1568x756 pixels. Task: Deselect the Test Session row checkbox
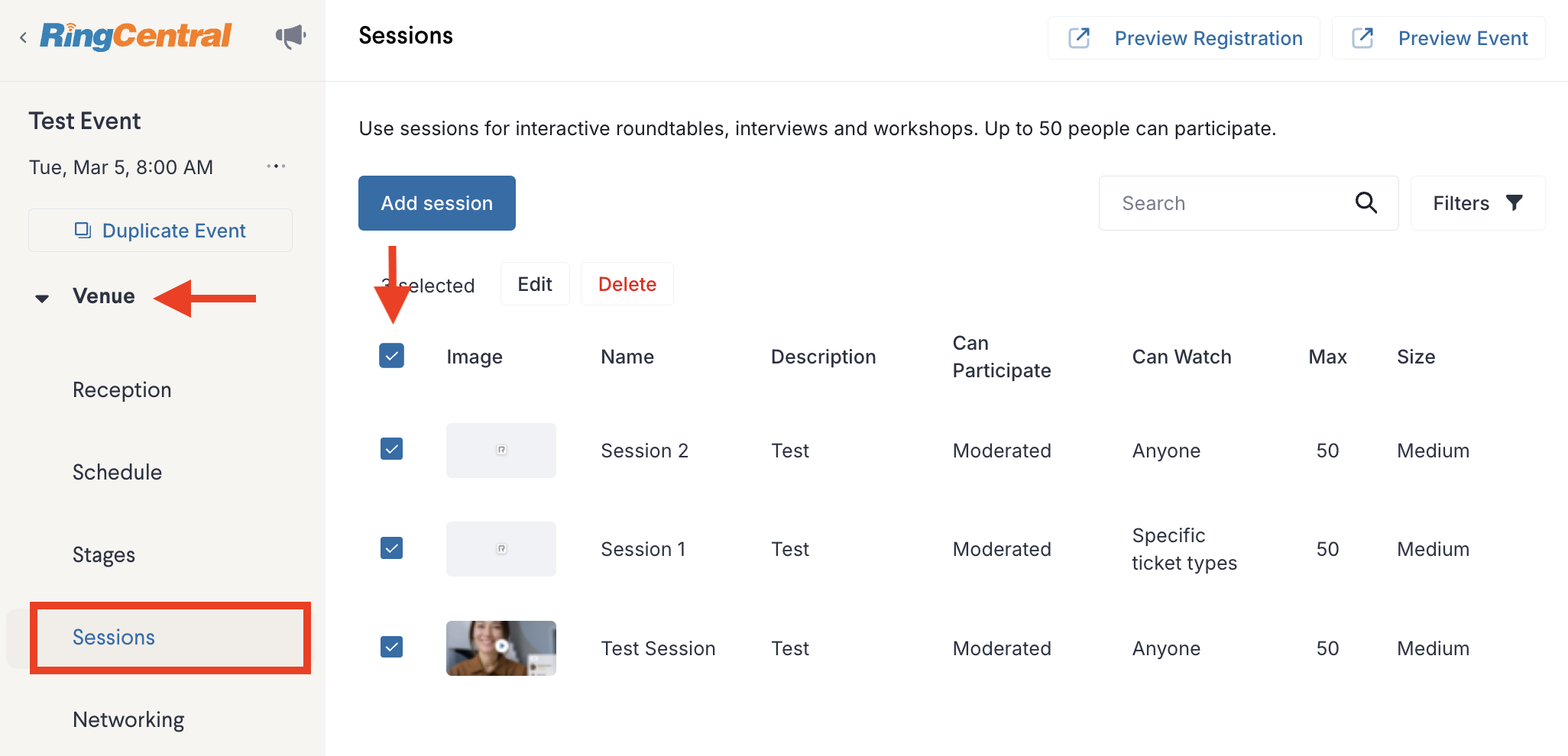392,647
